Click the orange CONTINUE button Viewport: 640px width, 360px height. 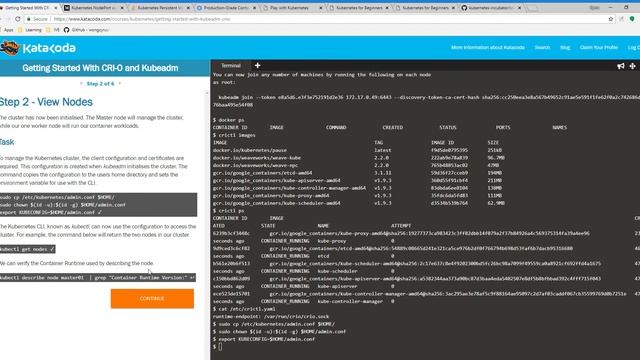pos(152,299)
